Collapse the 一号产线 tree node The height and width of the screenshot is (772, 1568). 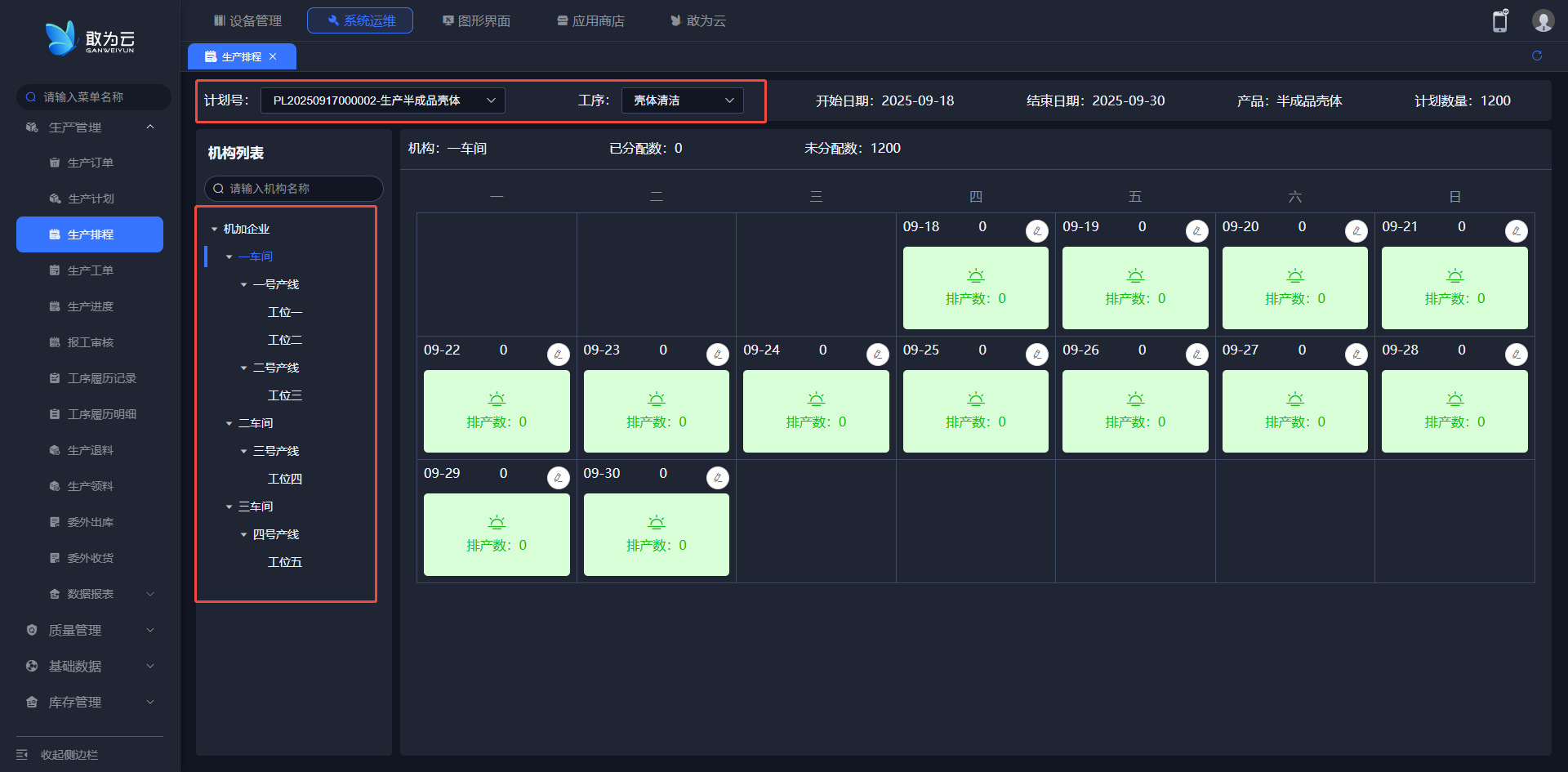[x=243, y=284]
